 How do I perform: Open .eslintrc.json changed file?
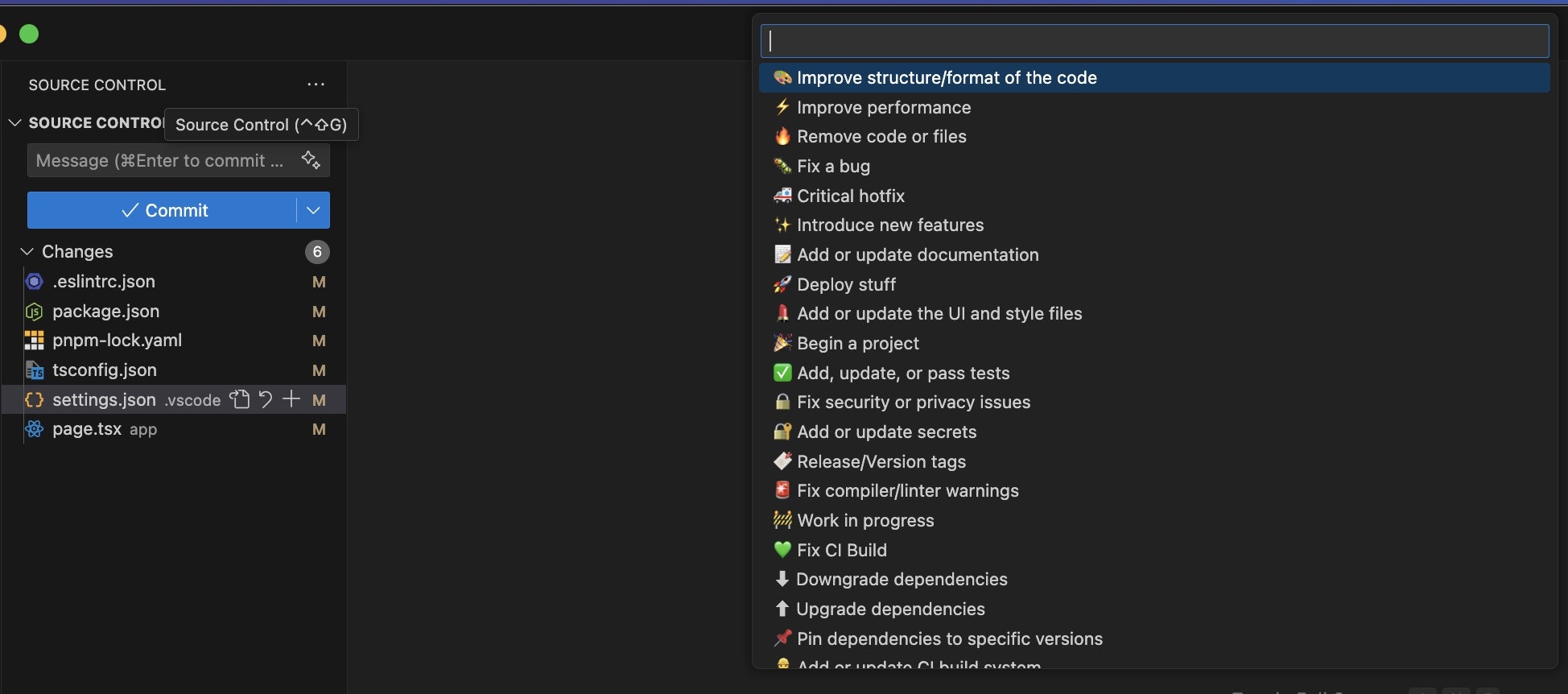(174, 282)
